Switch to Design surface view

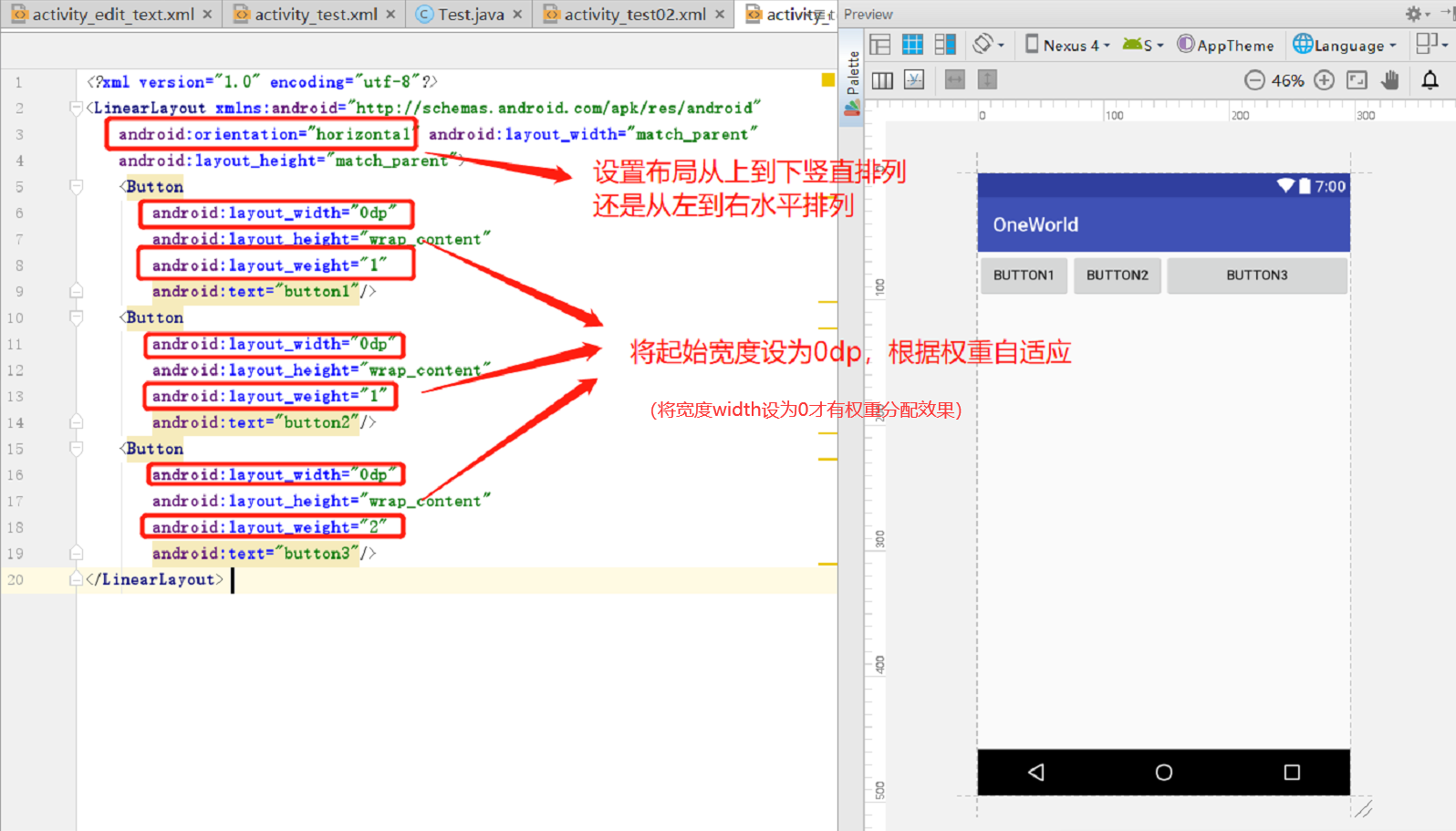[880, 45]
